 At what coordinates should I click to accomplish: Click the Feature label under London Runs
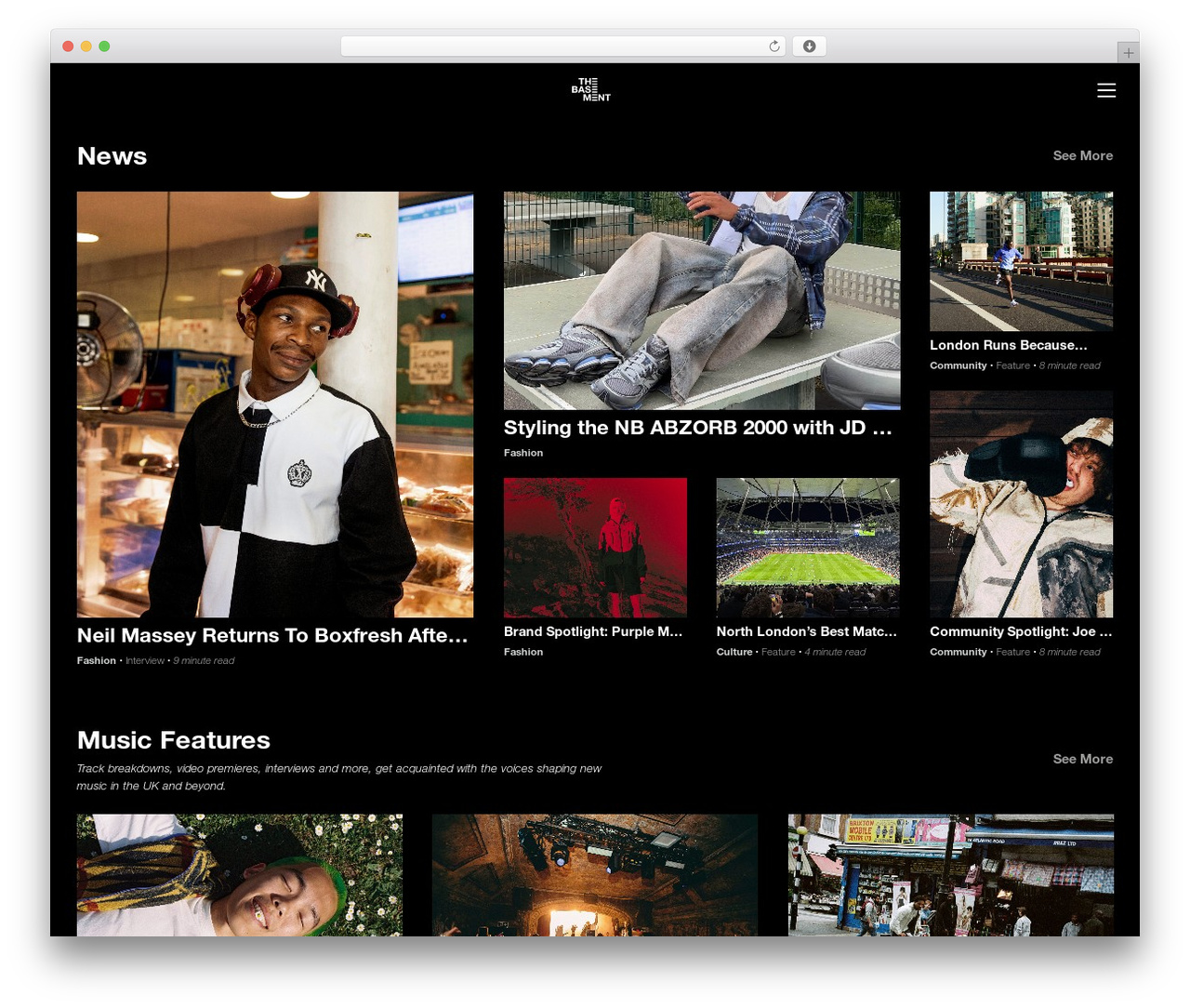click(1013, 365)
